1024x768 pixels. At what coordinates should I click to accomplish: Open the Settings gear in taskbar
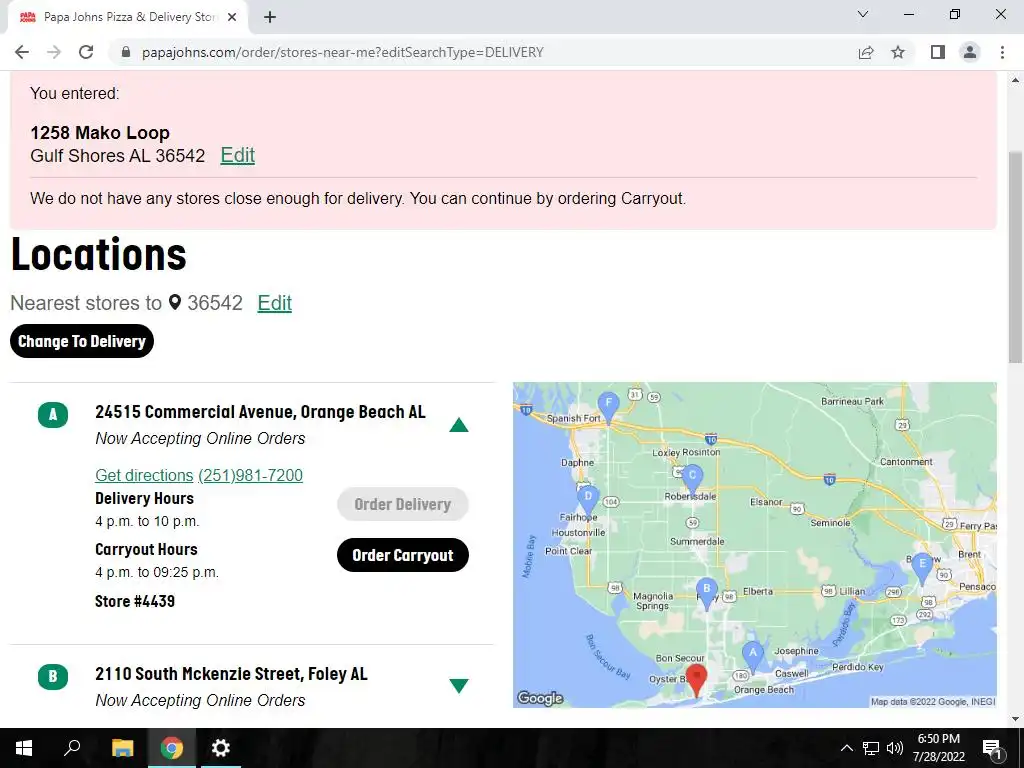point(221,748)
